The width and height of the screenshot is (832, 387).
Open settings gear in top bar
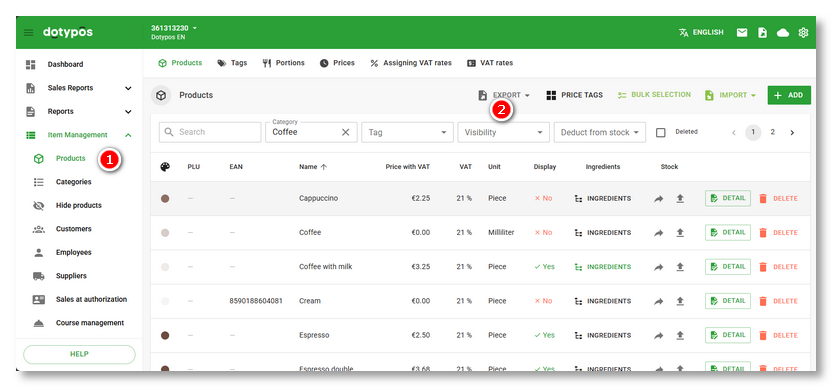click(x=803, y=32)
